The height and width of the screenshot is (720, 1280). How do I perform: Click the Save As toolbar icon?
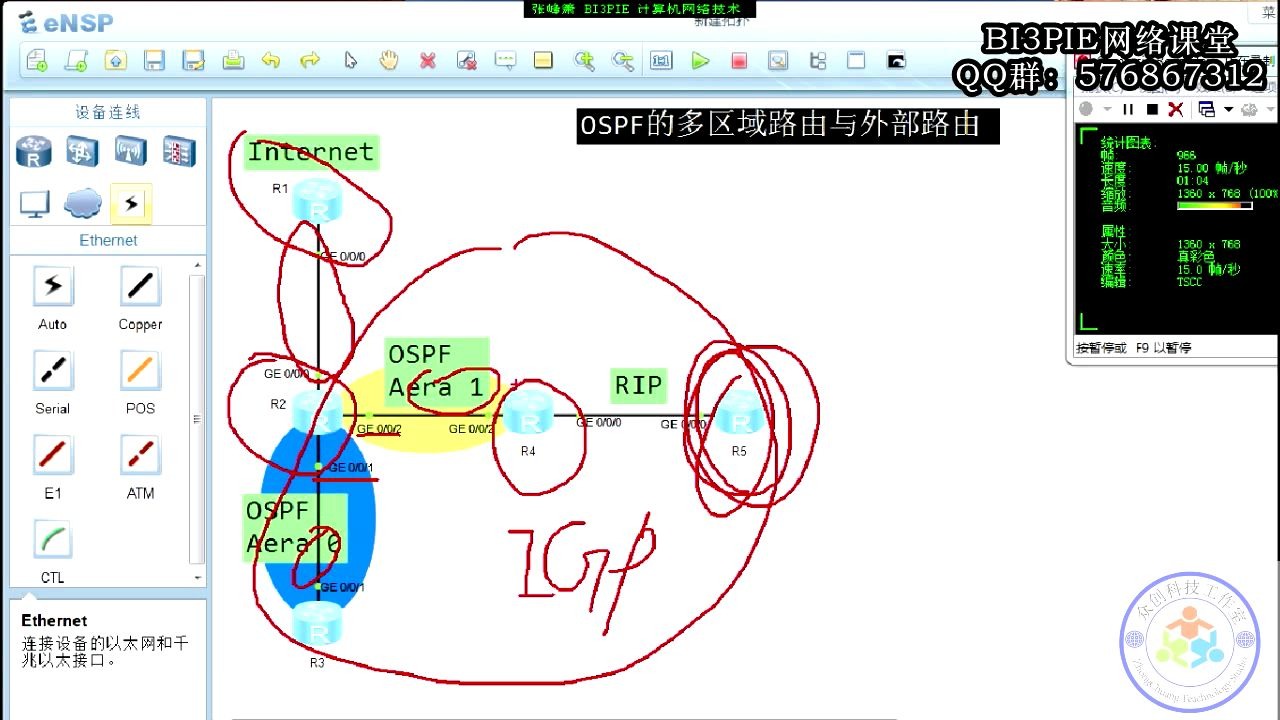point(193,61)
